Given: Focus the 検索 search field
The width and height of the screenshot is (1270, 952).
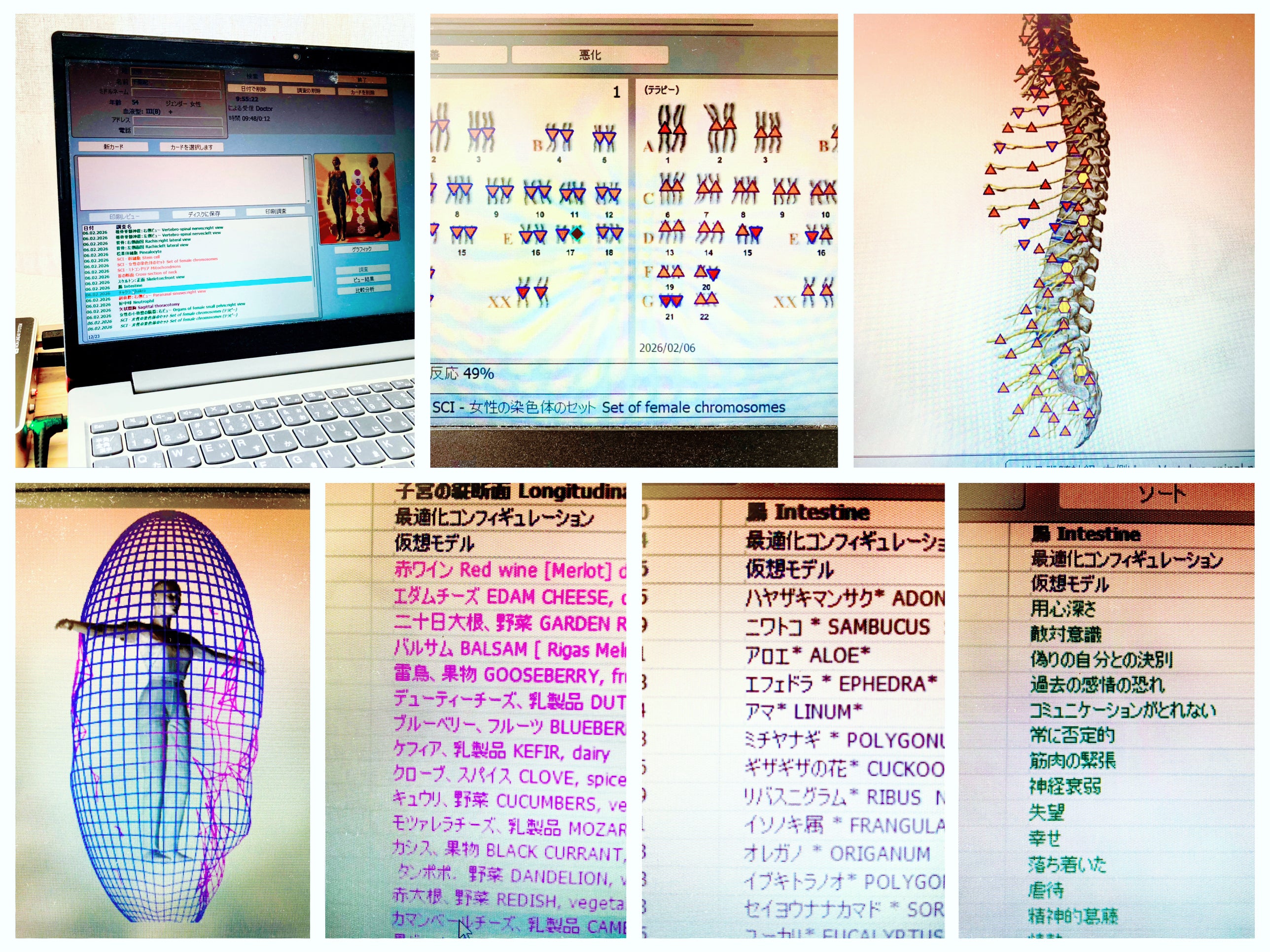Looking at the screenshot, I should [x=288, y=78].
